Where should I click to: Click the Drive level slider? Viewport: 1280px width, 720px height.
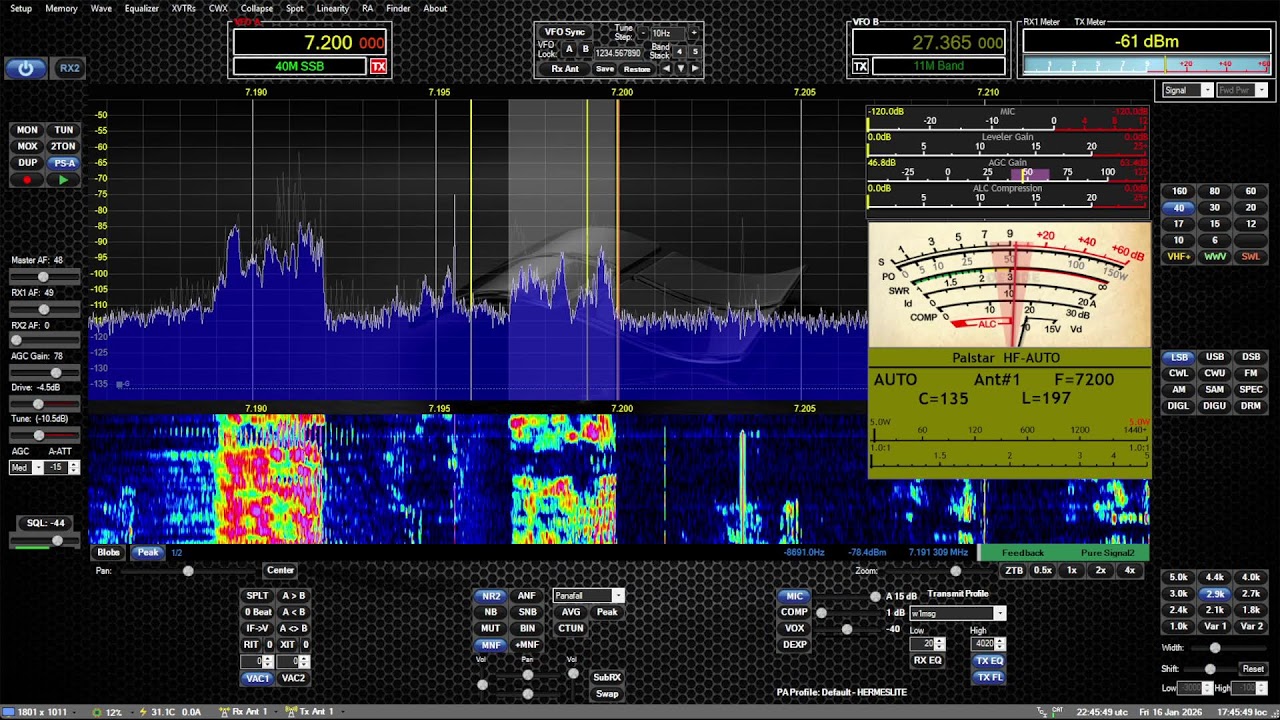pyautogui.click(x=45, y=404)
